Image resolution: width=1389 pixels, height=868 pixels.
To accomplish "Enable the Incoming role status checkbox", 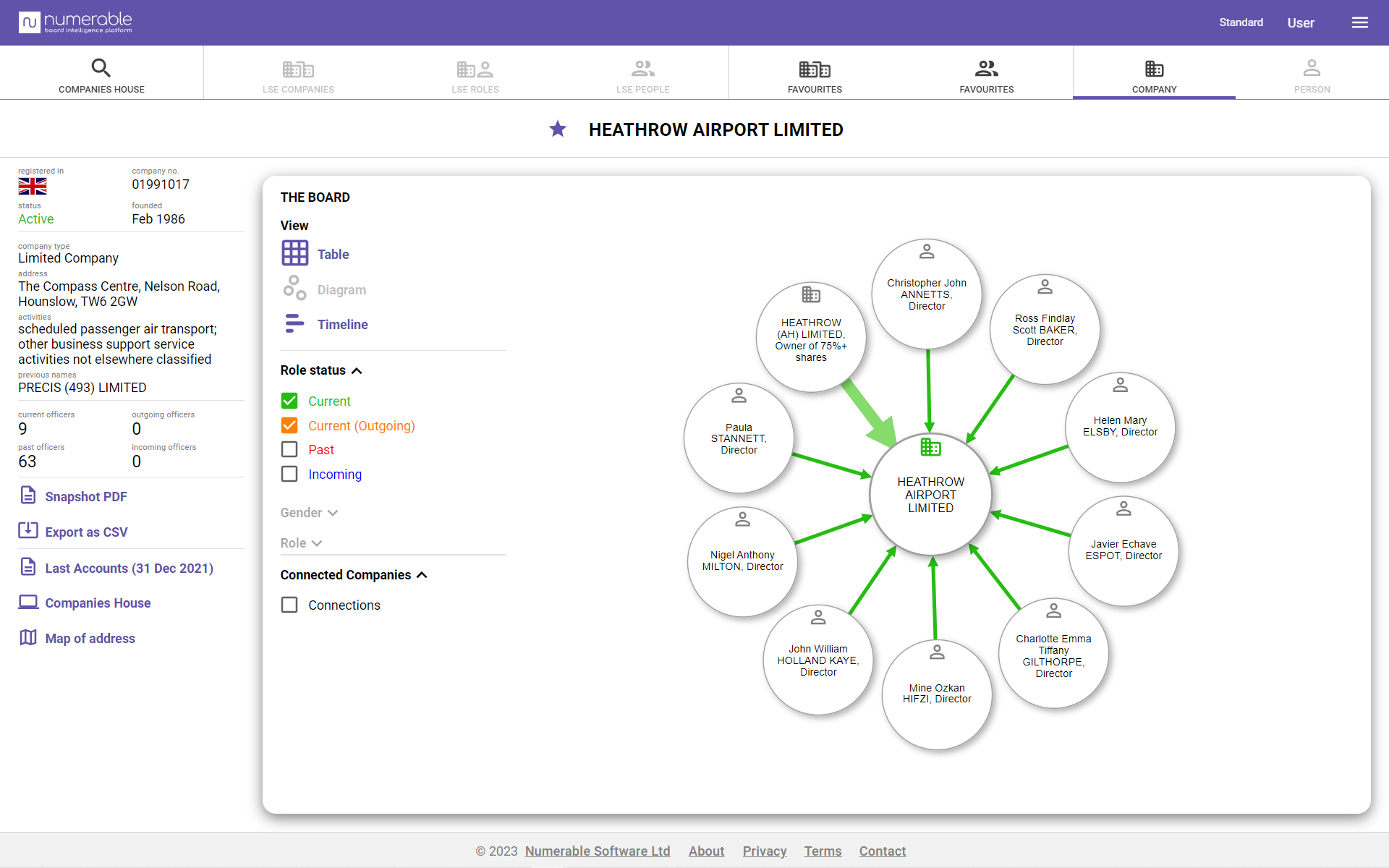I will 289,474.
